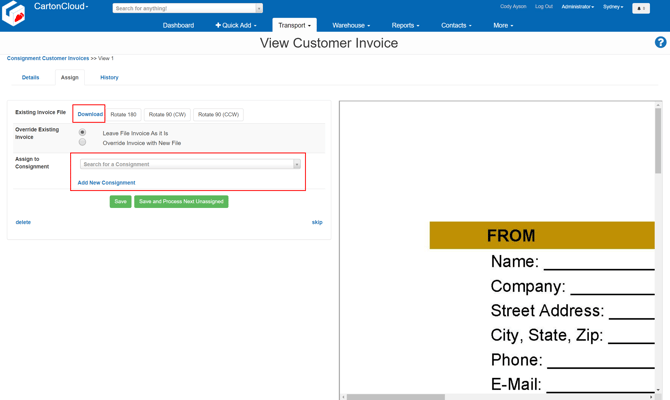Download the existing invoice file

click(90, 114)
